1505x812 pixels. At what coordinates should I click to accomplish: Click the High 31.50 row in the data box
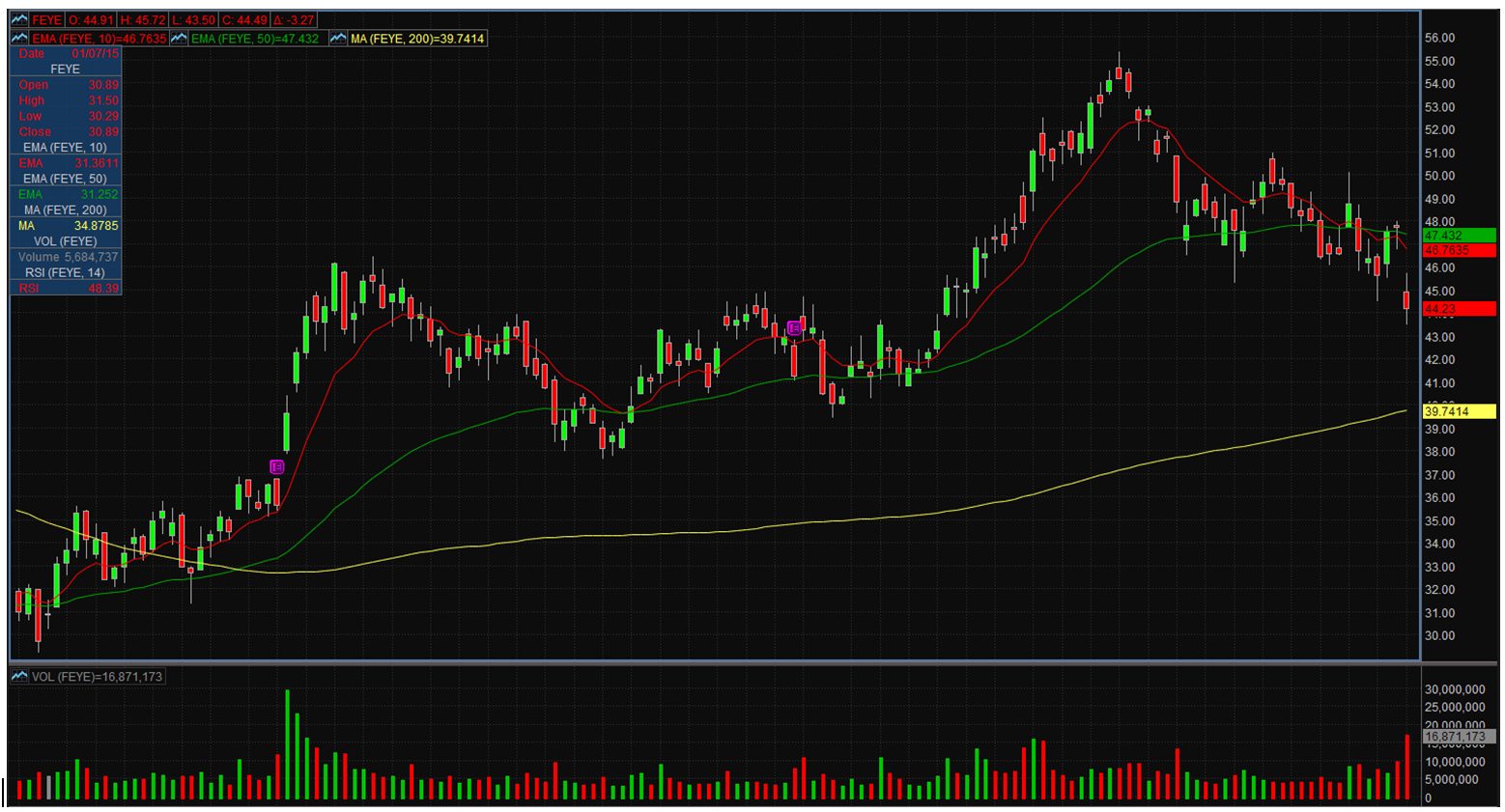(x=66, y=100)
